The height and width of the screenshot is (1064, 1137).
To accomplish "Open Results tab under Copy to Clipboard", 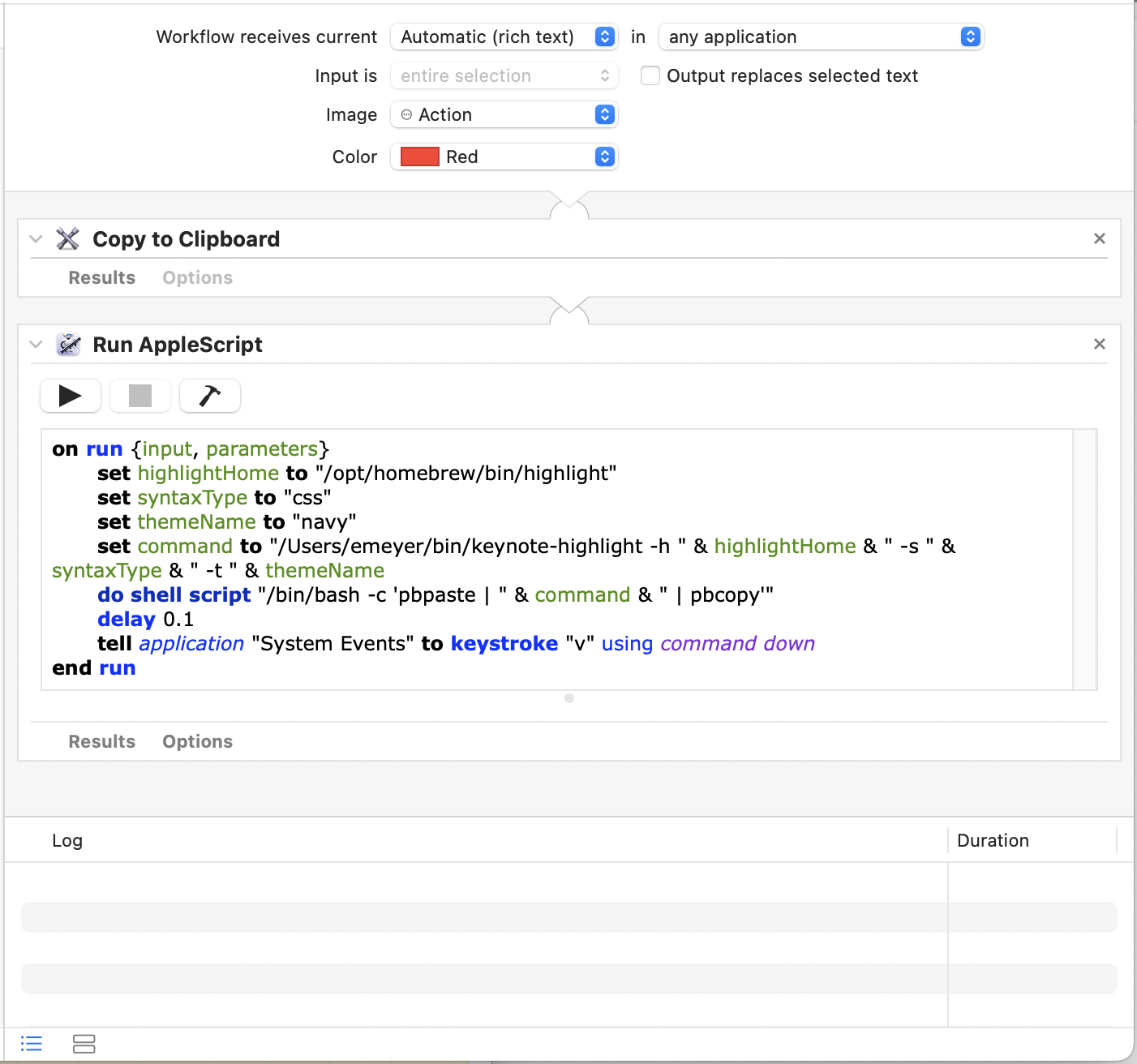I will coord(102,277).
